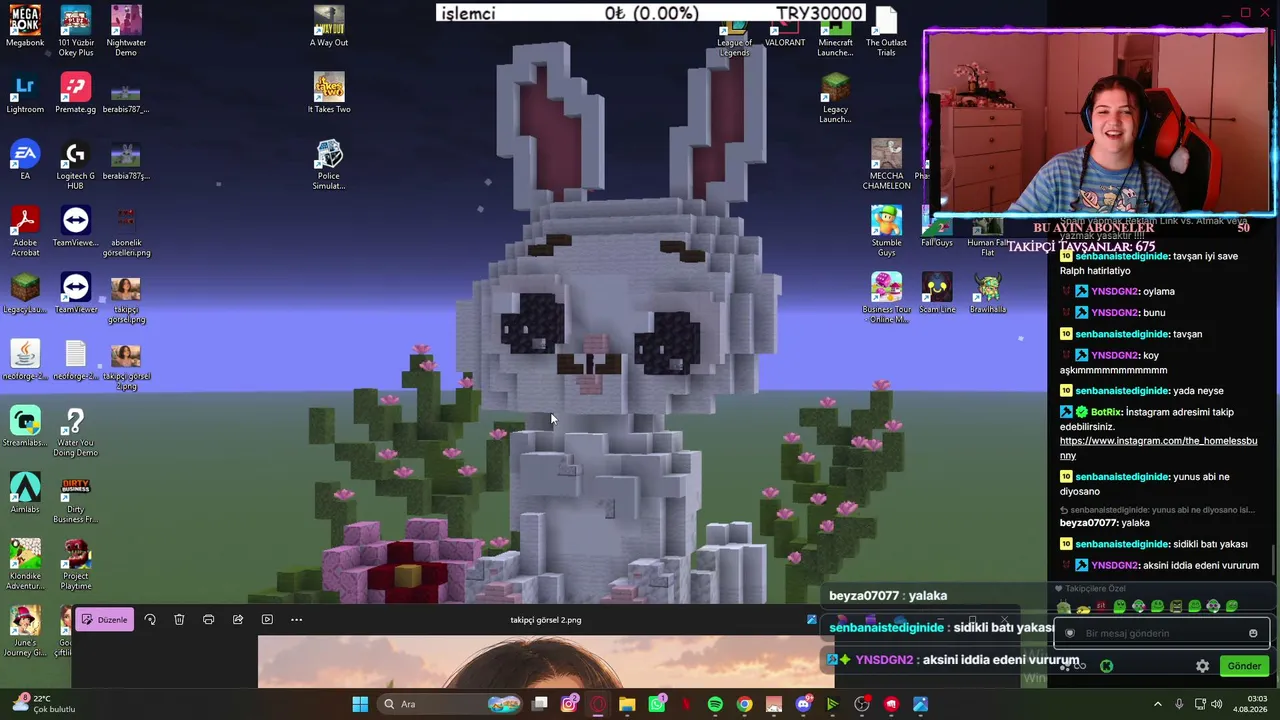Select the Adobe Acrobat desktop icon
The height and width of the screenshot is (720, 1280).
coord(25,232)
